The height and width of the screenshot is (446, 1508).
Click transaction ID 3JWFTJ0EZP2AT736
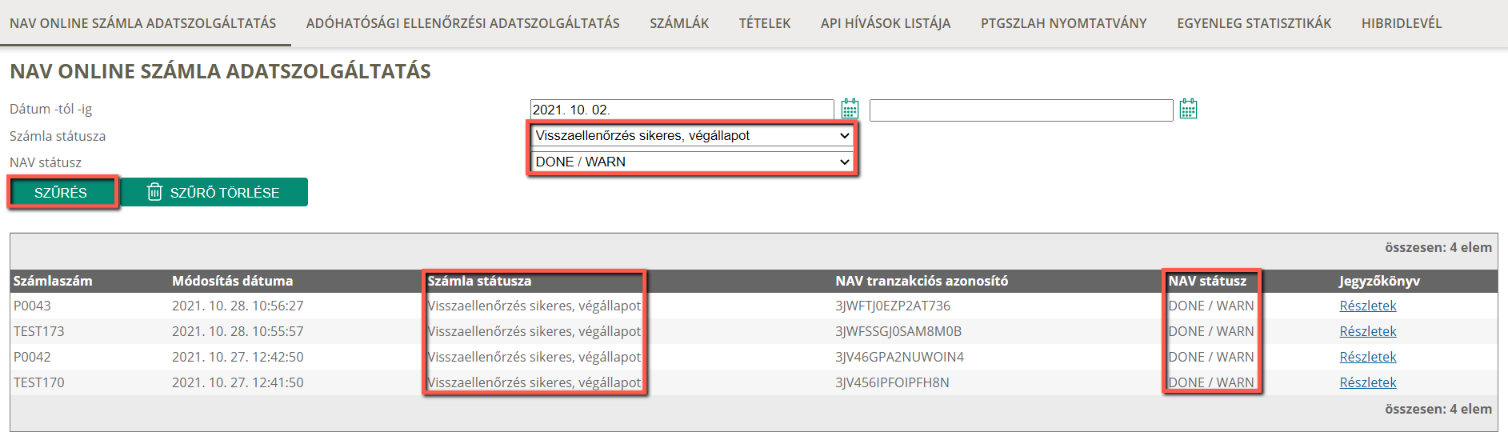tap(892, 306)
